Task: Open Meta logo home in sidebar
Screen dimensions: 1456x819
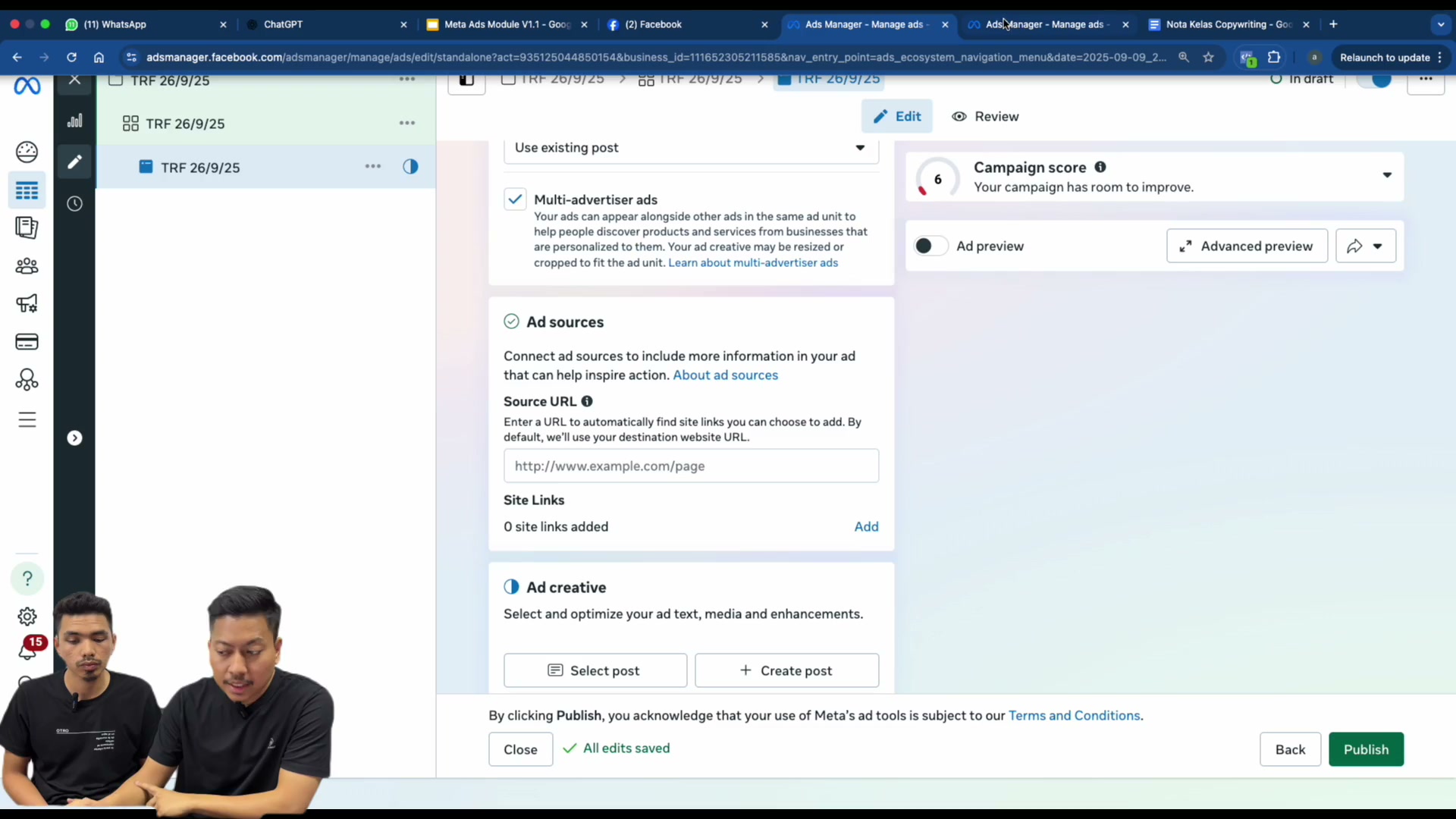Action: coord(27,86)
